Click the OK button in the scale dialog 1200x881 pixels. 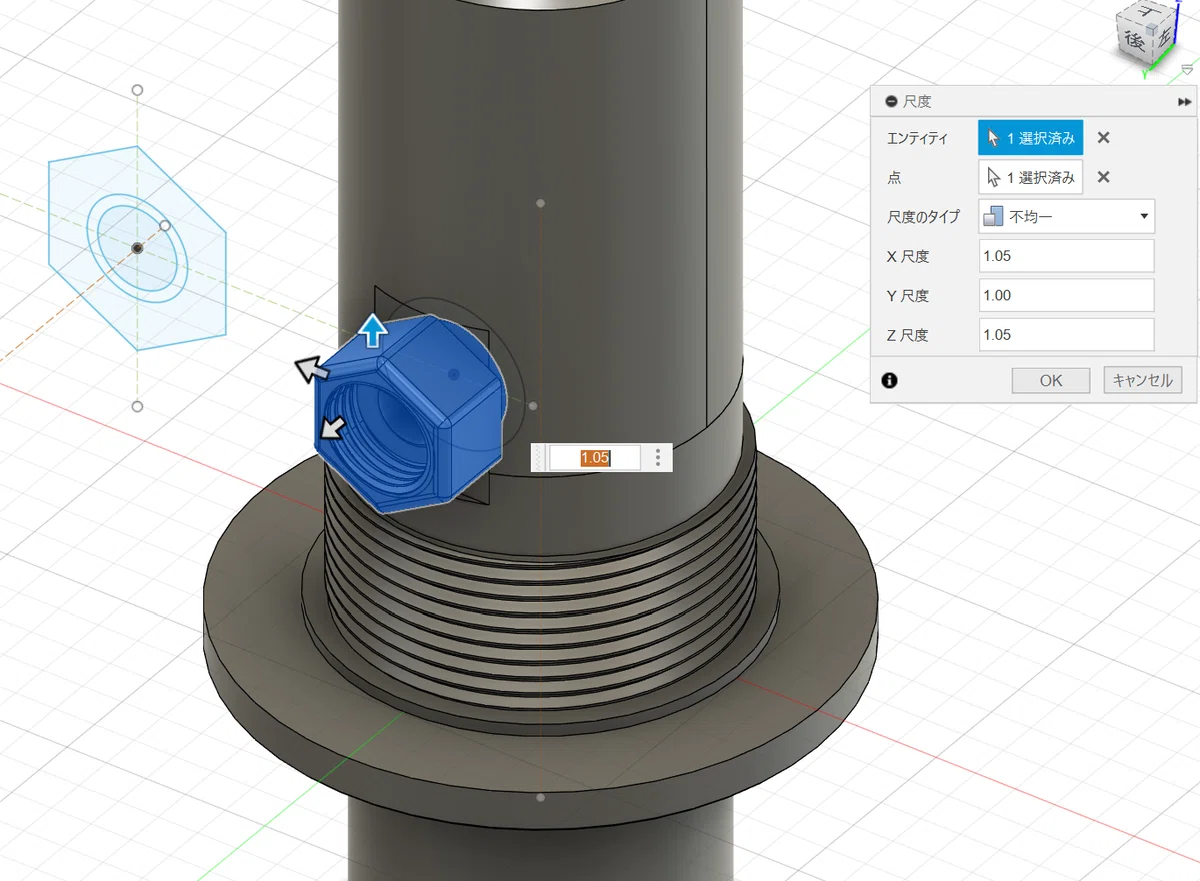click(1051, 380)
